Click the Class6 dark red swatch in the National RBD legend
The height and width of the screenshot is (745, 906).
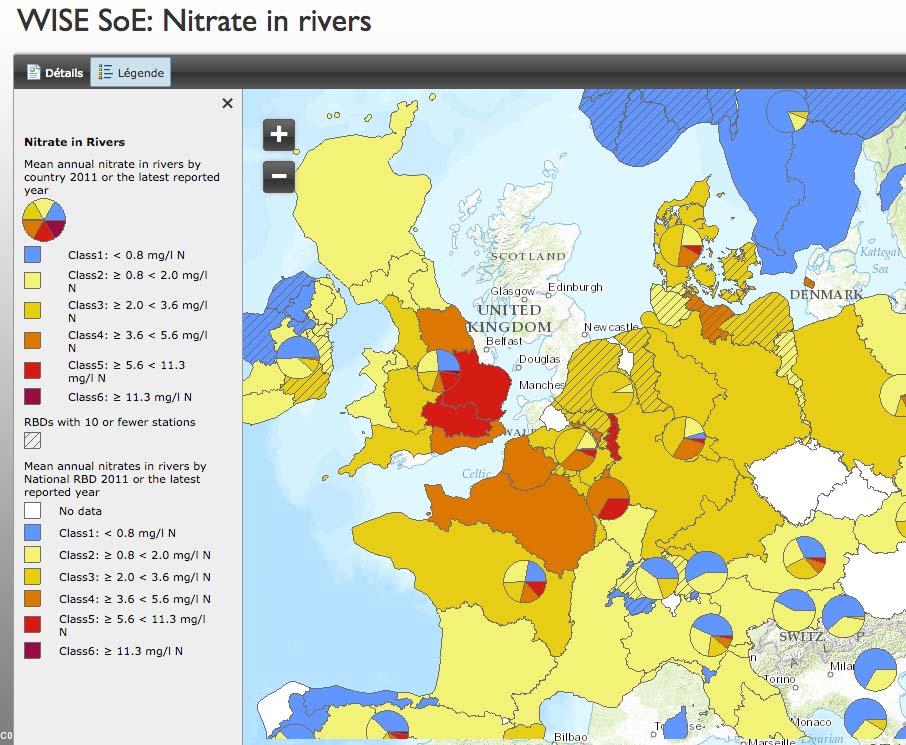tap(34, 651)
